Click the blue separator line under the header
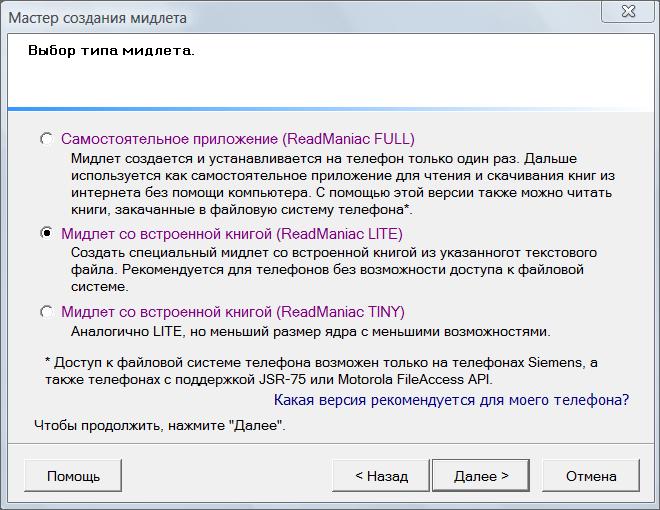The width and height of the screenshot is (660, 510). [x=330, y=107]
